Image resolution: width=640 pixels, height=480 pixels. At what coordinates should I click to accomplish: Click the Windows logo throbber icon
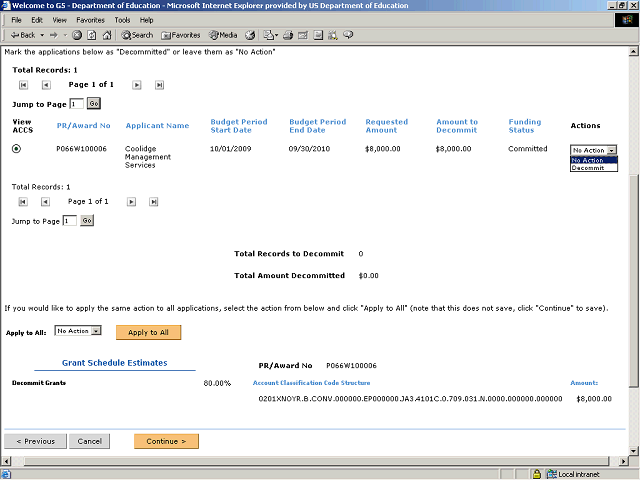[627, 20]
